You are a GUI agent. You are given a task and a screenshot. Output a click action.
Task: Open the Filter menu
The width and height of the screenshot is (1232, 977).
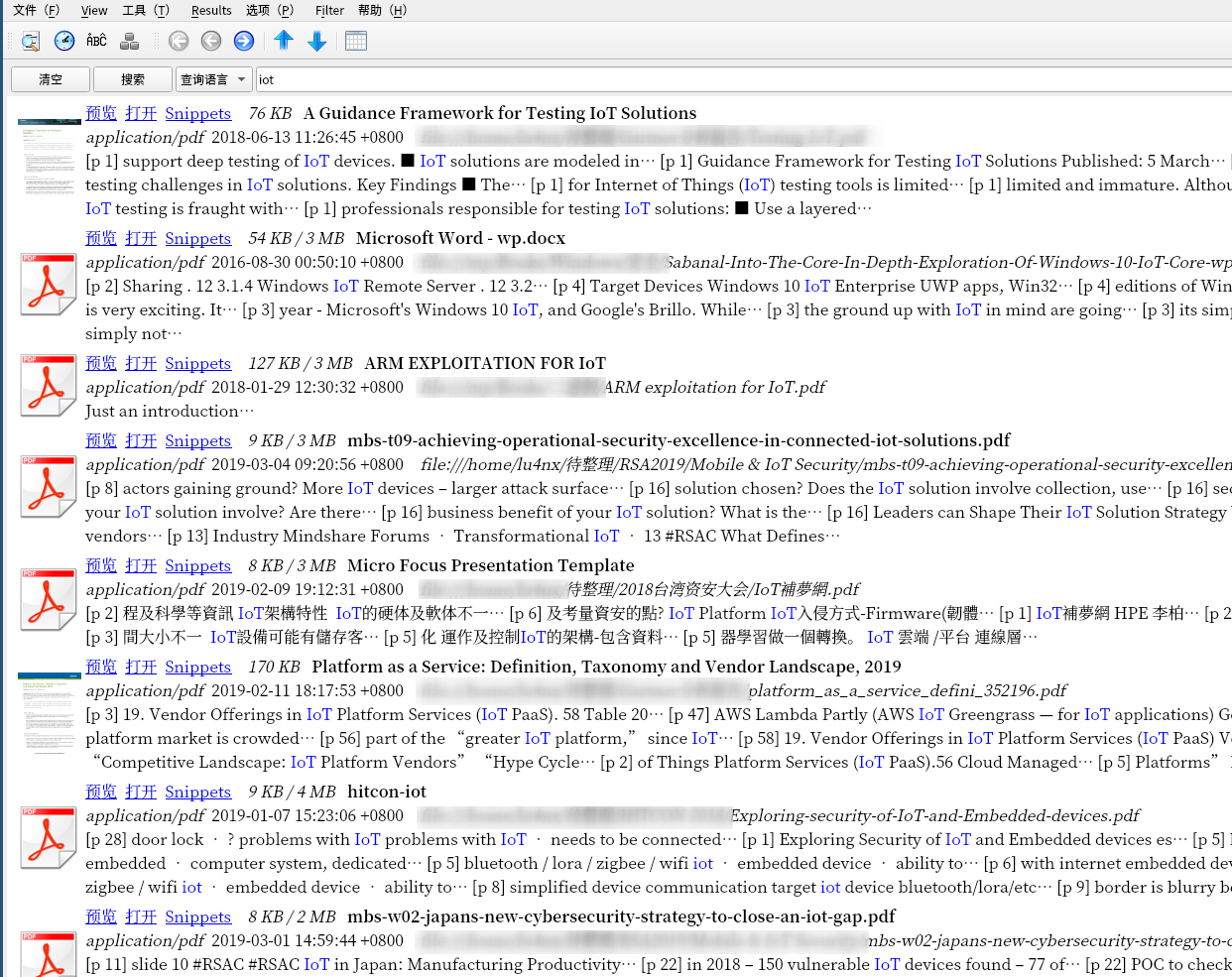pos(329,10)
